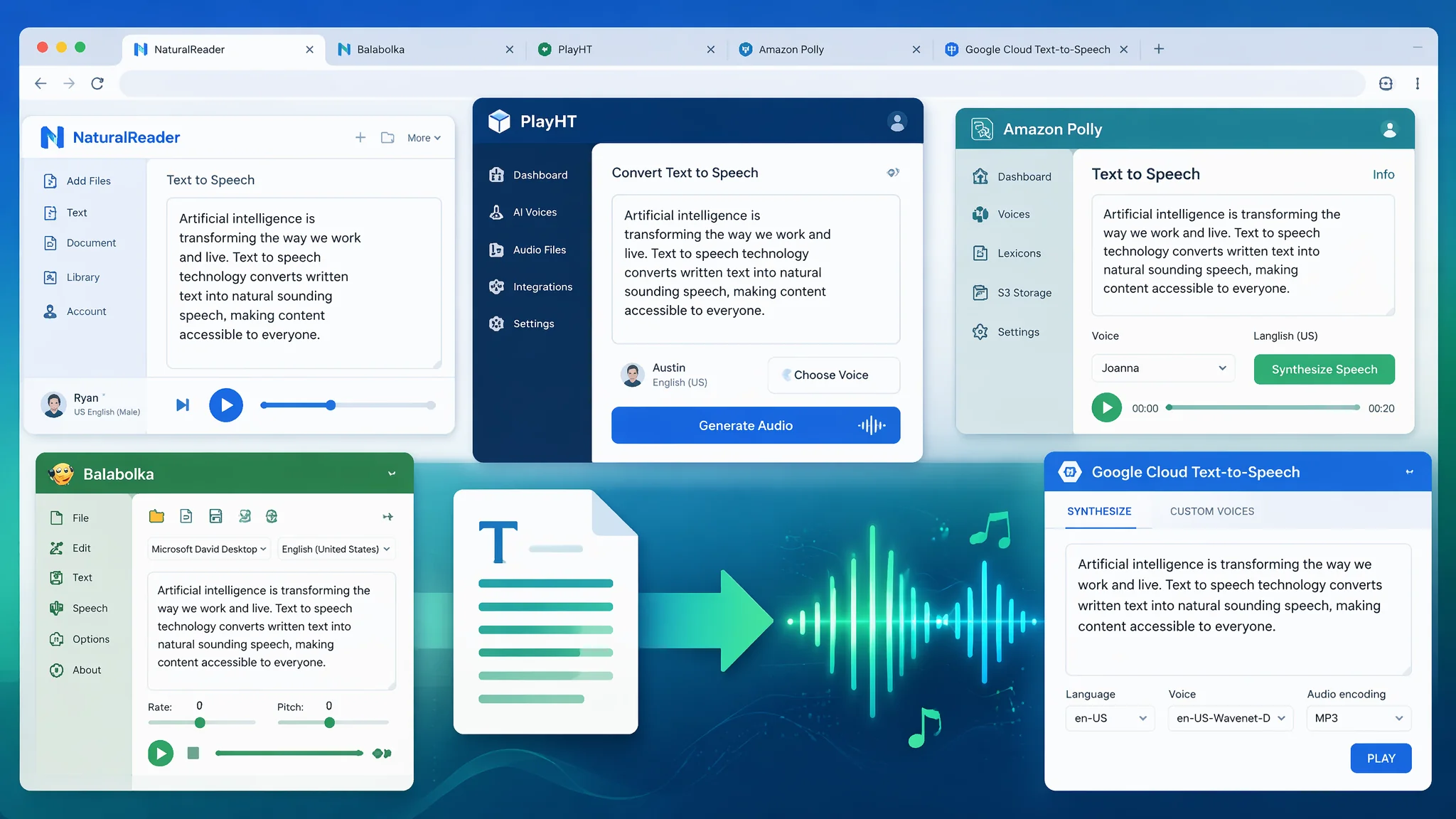
Task: Collapse the Balabolka panel with header chevron
Action: click(x=392, y=473)
